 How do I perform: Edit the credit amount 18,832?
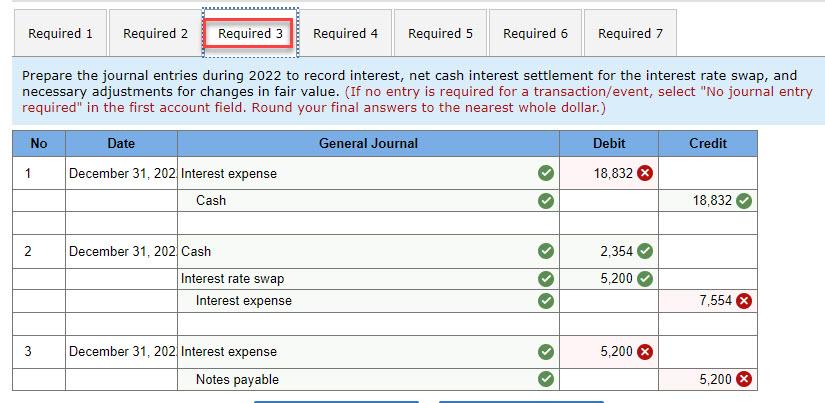pyautogui.click(x=708, y=200)
